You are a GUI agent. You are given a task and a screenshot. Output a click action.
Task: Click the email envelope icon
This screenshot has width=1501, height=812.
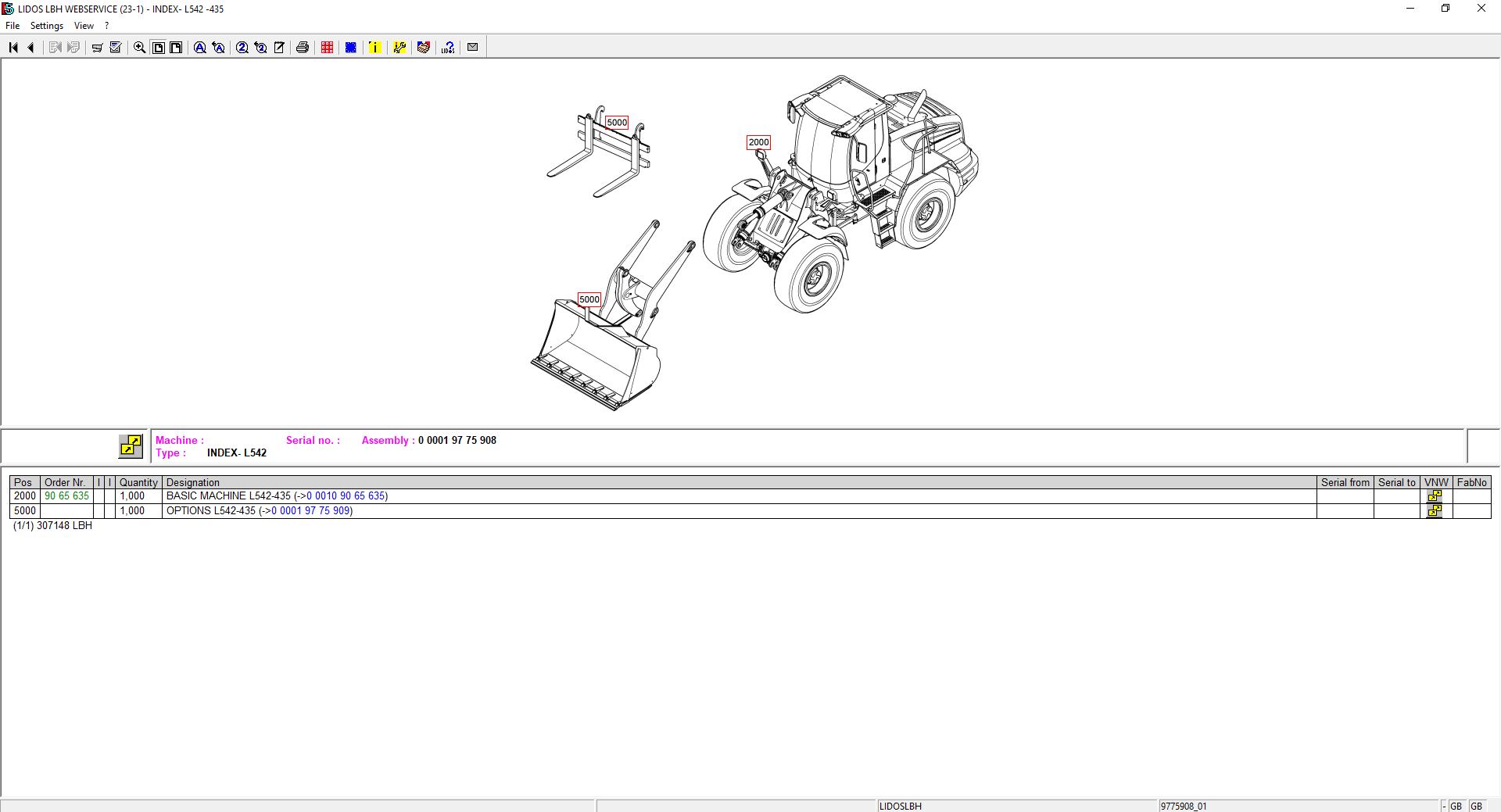coord(472,47)
